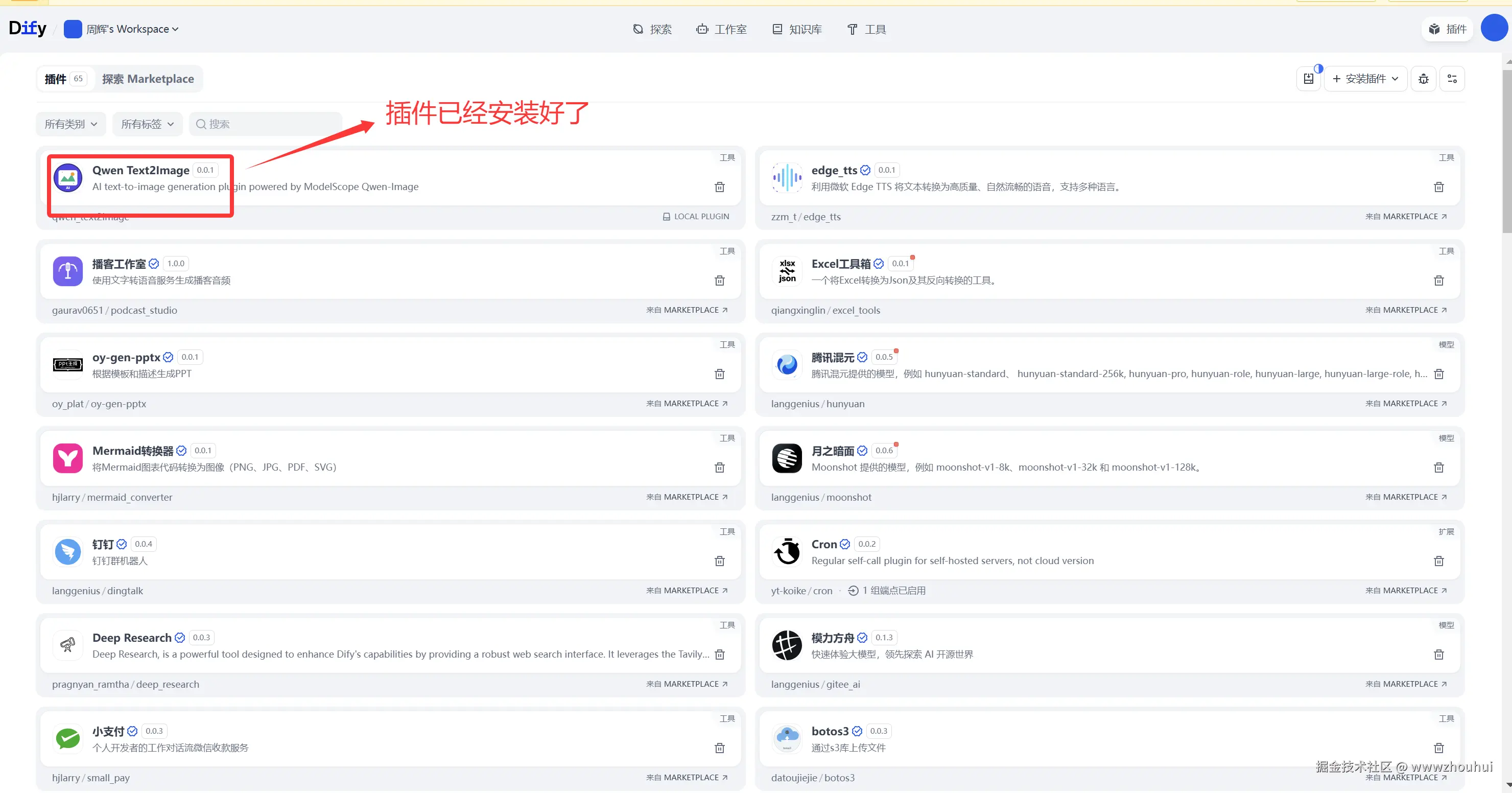Click the 插件 button in header
Screen dimensions: 1512x793
click(x=1448, y=29)
